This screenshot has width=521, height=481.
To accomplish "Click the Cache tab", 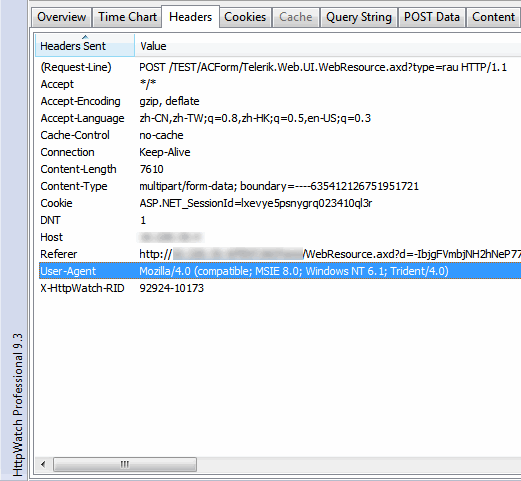I will (x=296, y=17).
